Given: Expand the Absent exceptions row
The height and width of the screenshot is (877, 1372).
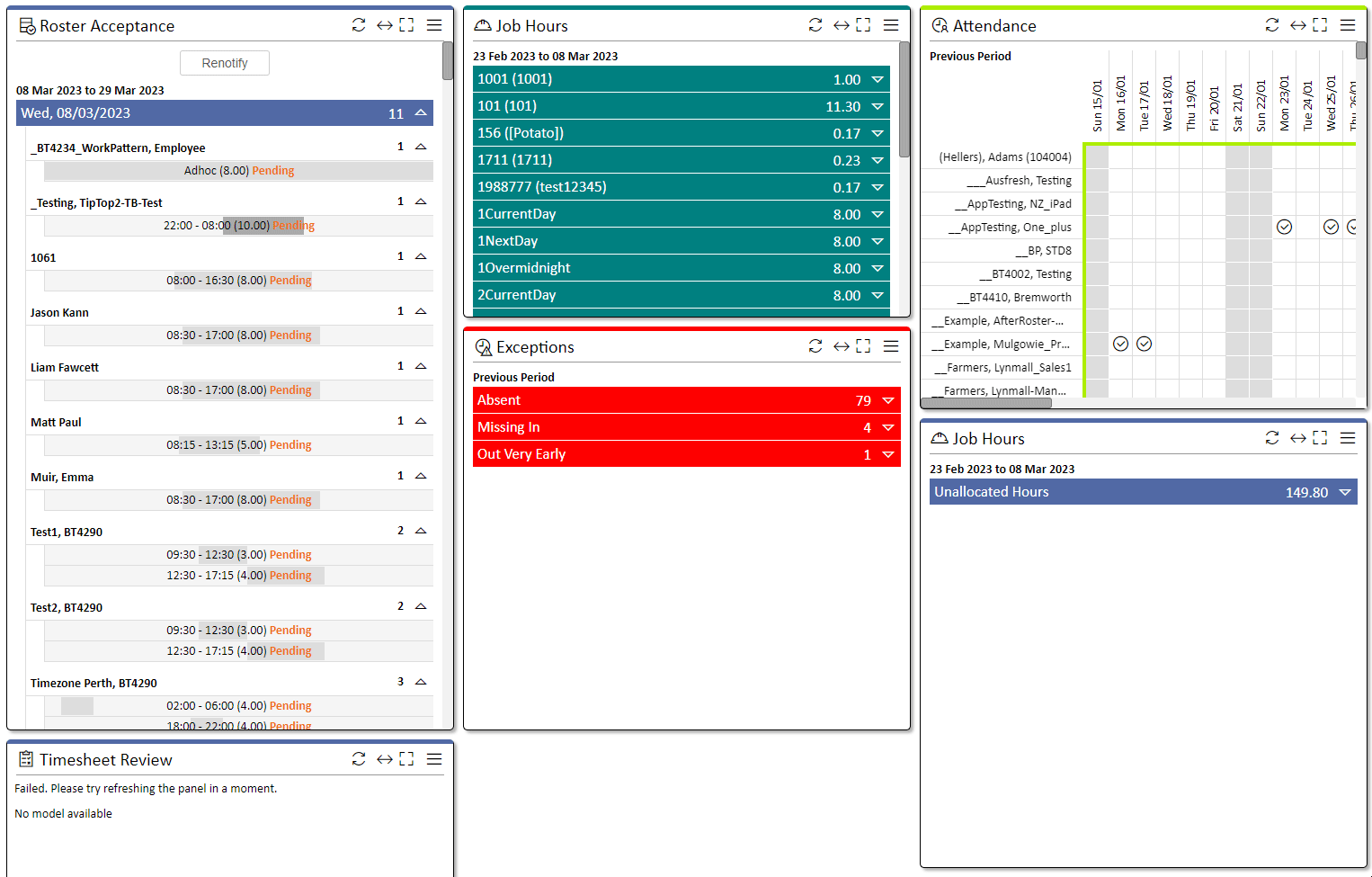Looking at the screenshot, I should [888, 400].
